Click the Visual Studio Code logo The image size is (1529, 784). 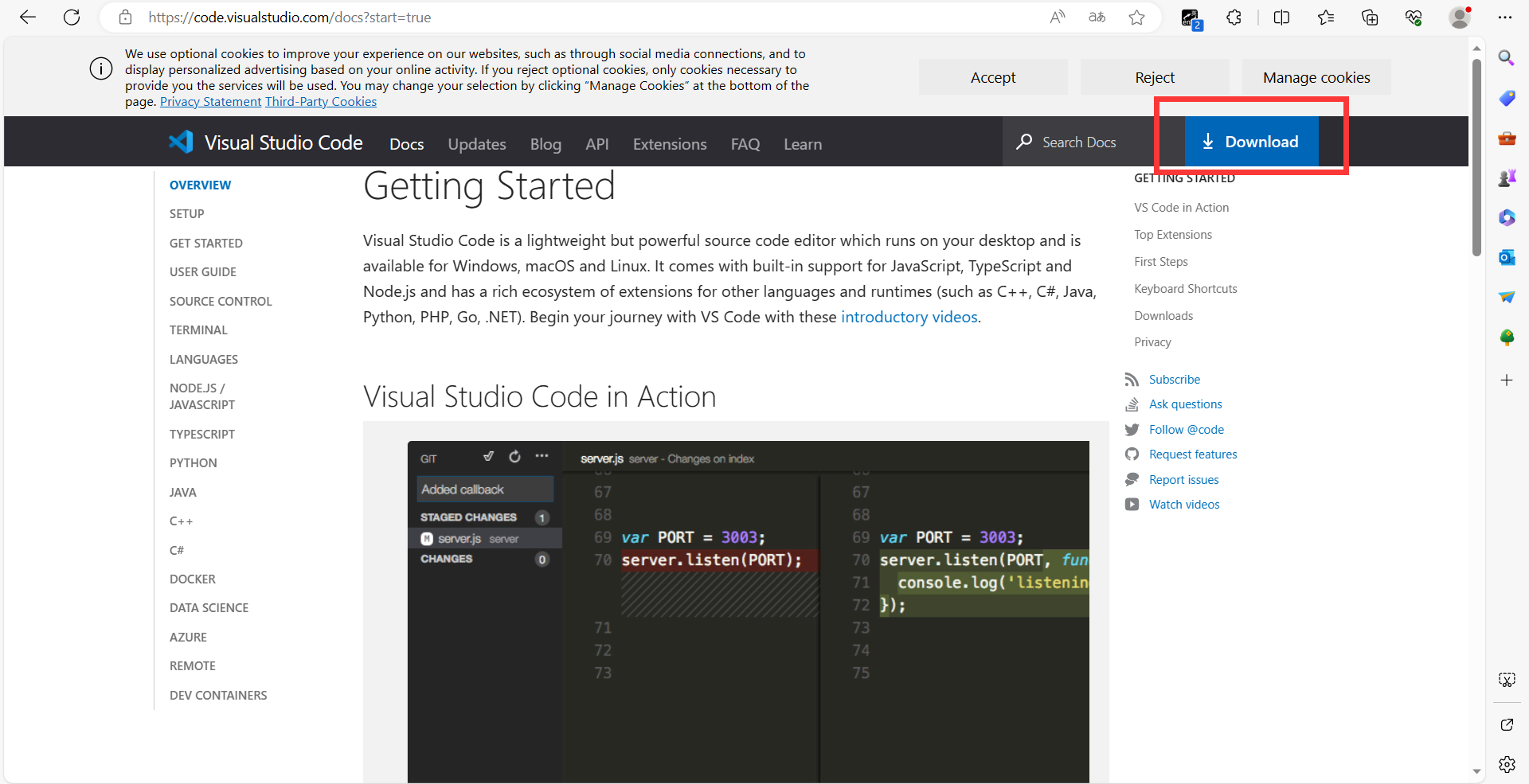181,142
